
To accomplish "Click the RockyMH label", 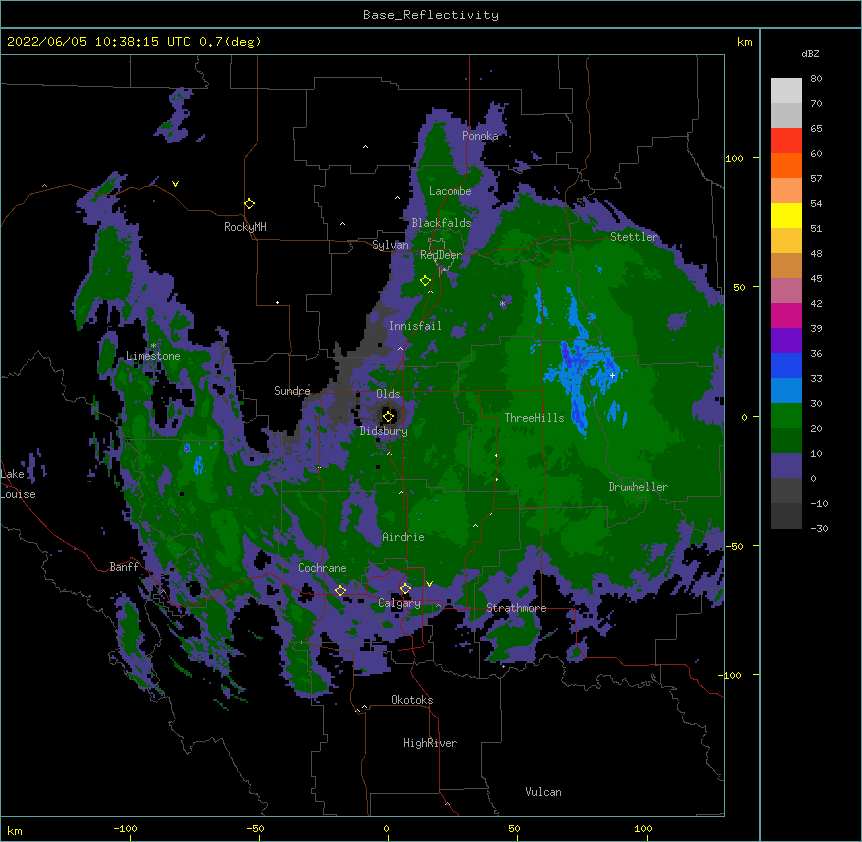I will (x=245, y=227).
